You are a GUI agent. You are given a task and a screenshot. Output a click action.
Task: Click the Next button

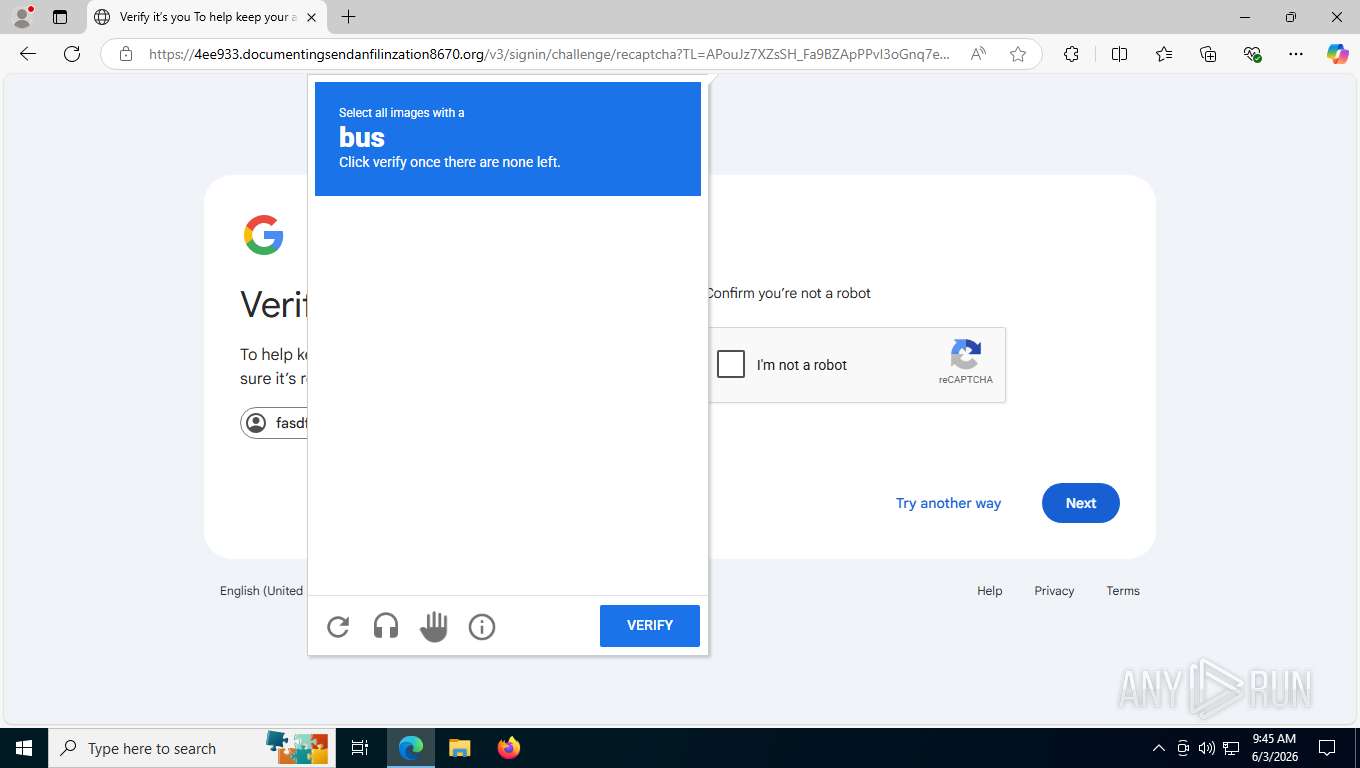tap(1081, 503)
